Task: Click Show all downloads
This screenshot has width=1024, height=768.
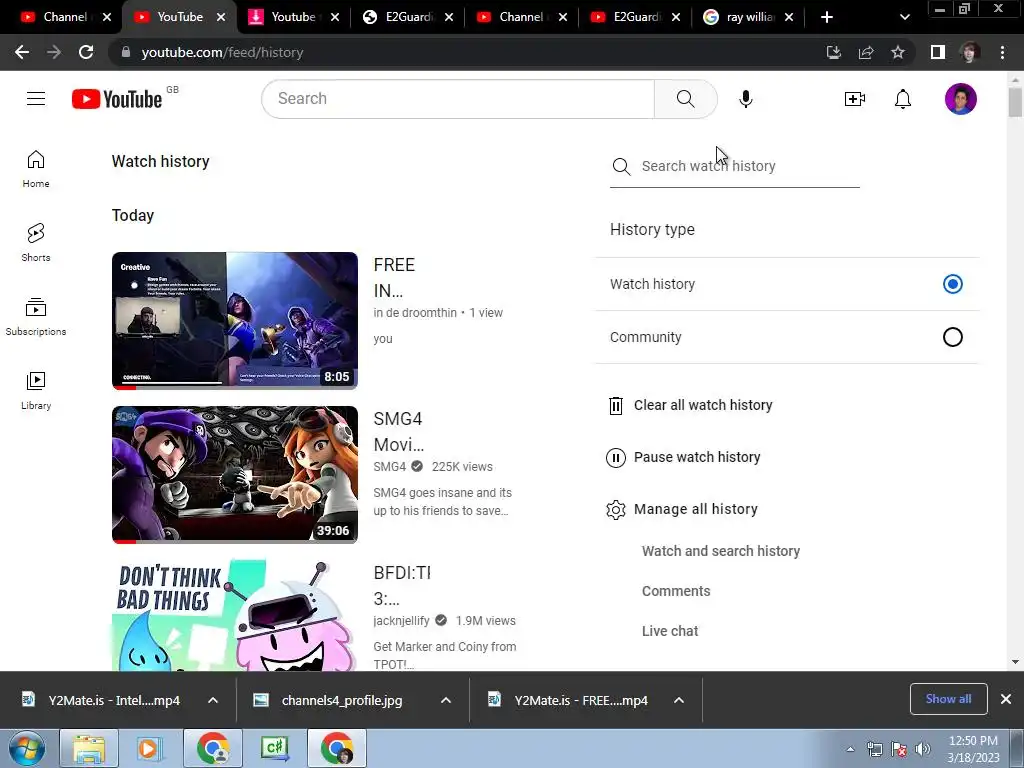Action: [x=948, y=699]
